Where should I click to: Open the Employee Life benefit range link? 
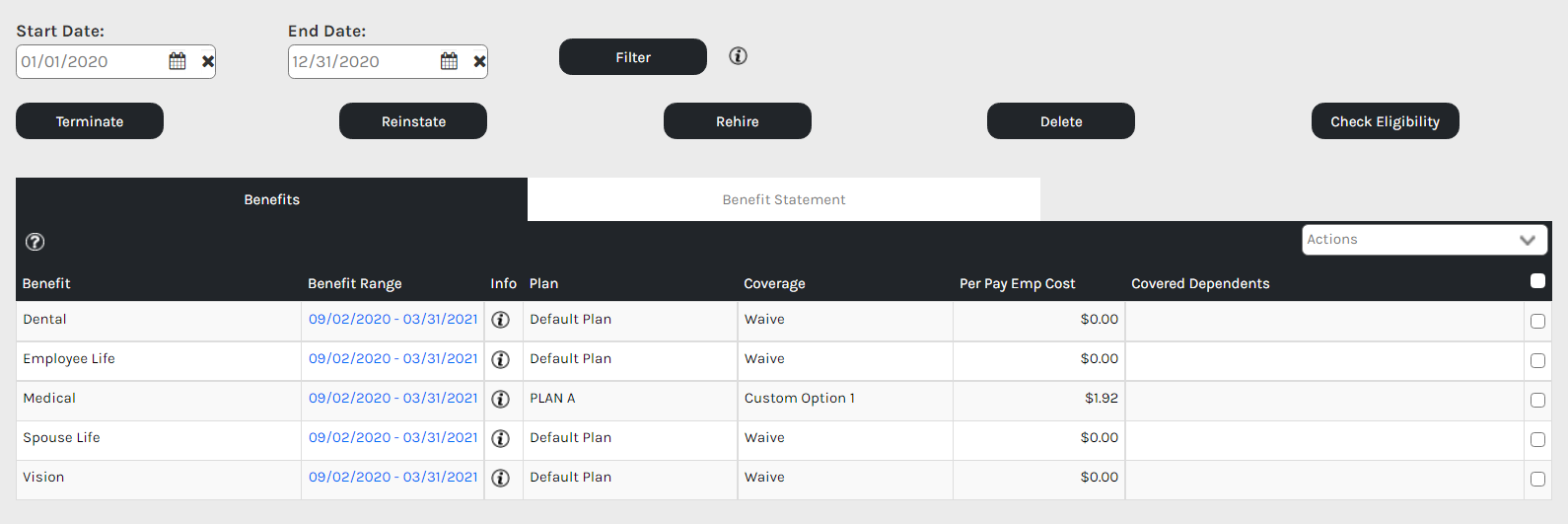tap(392, 359)
